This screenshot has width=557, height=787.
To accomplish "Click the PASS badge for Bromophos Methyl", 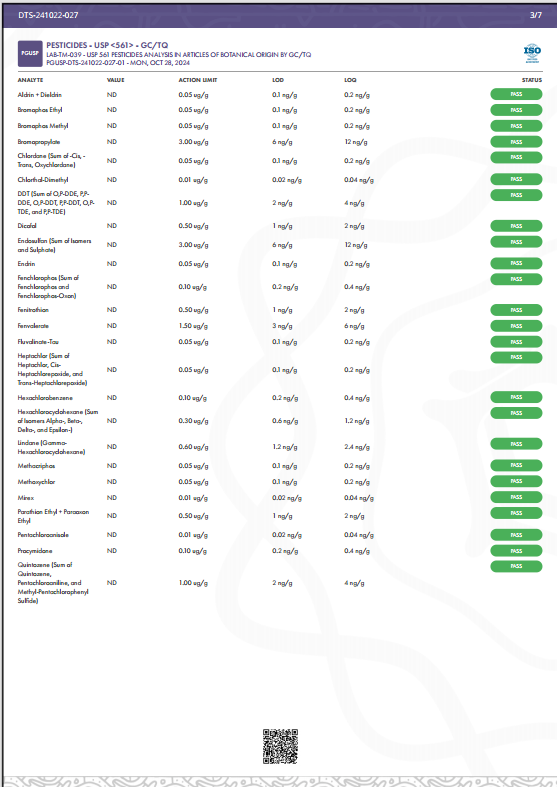I will pos(516,126).
